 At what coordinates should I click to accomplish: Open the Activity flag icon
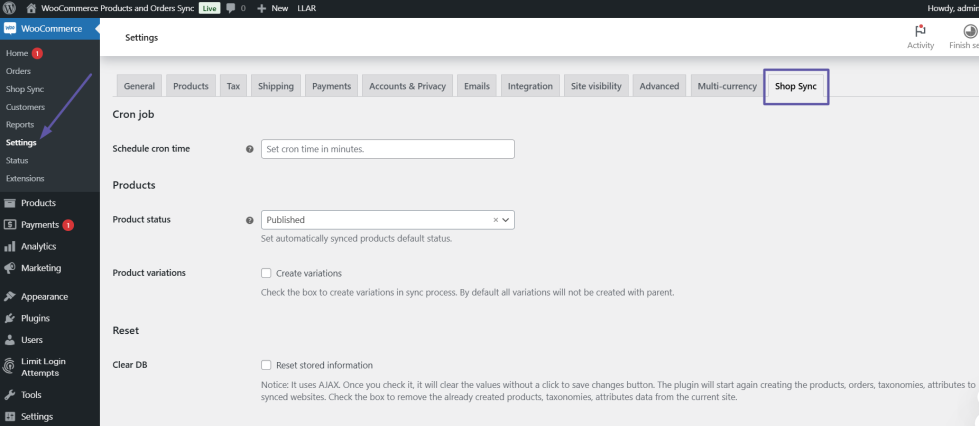pos(919,32)
